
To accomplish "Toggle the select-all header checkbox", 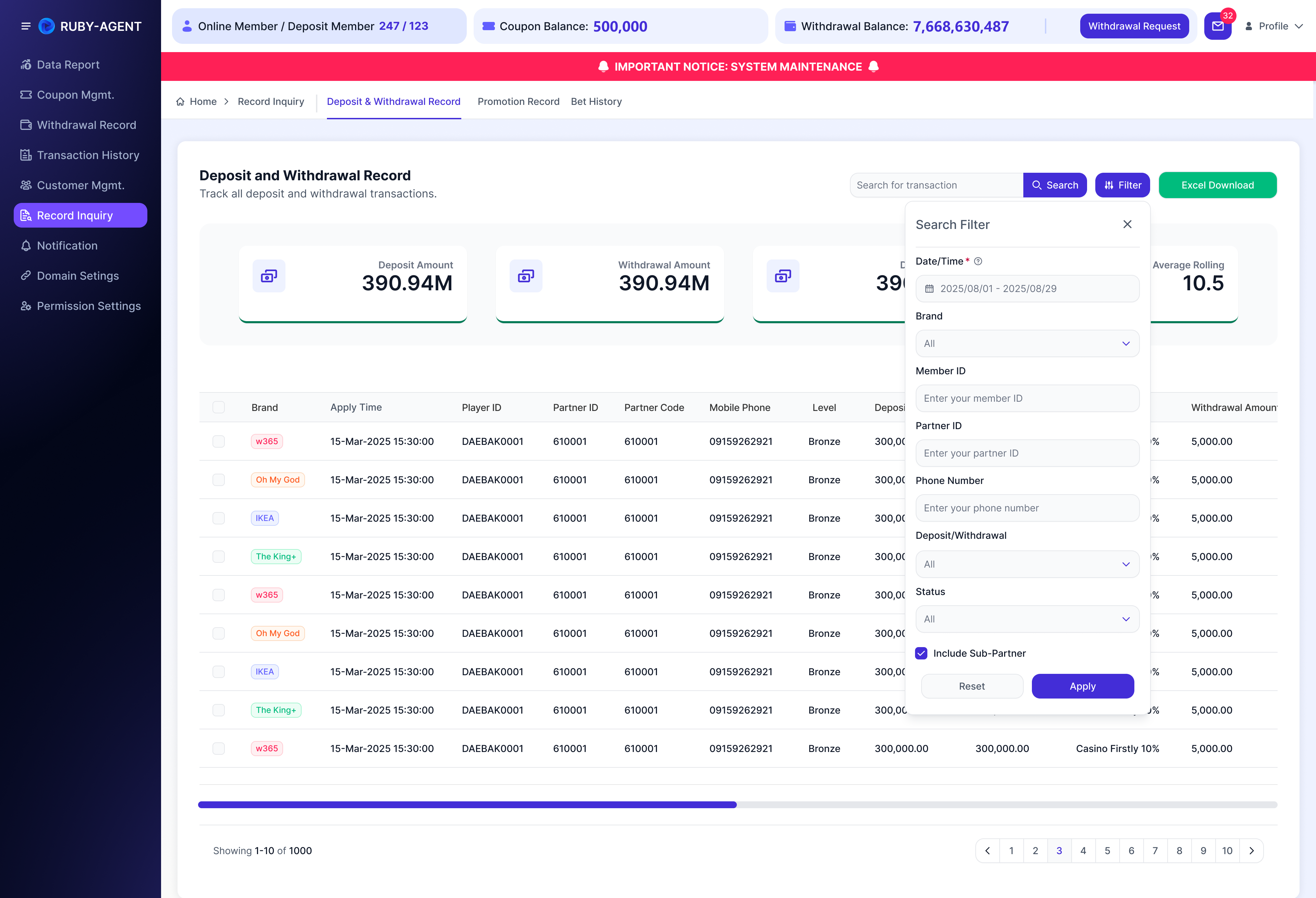I will (219, 407).
